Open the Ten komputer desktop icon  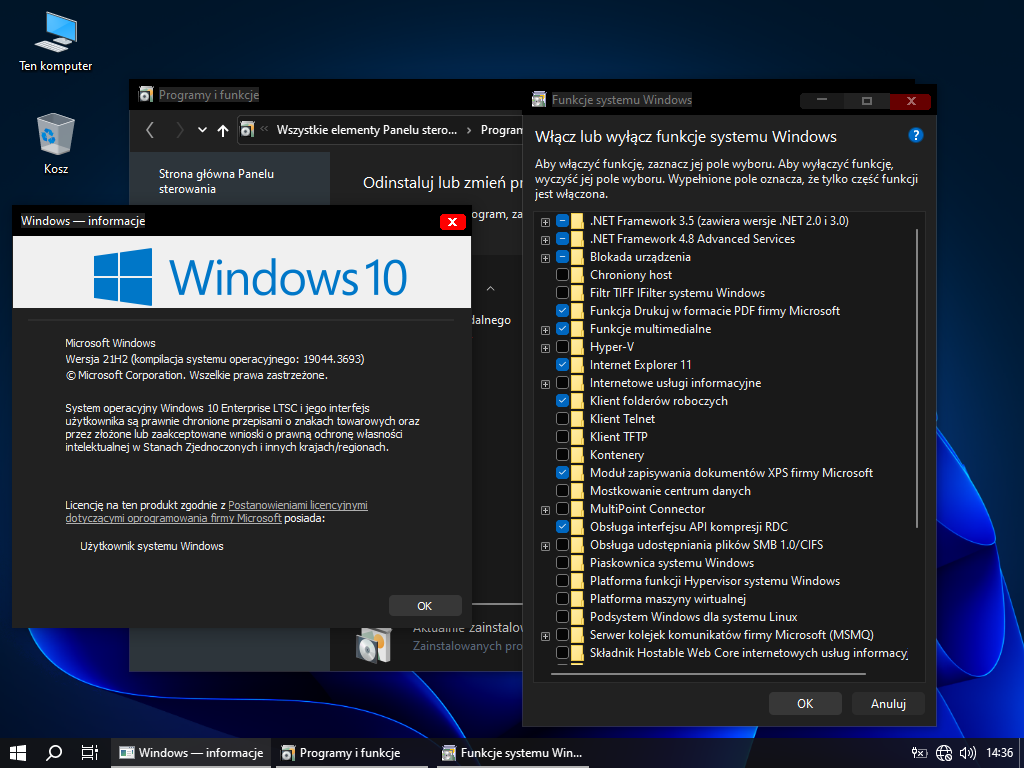56,40
